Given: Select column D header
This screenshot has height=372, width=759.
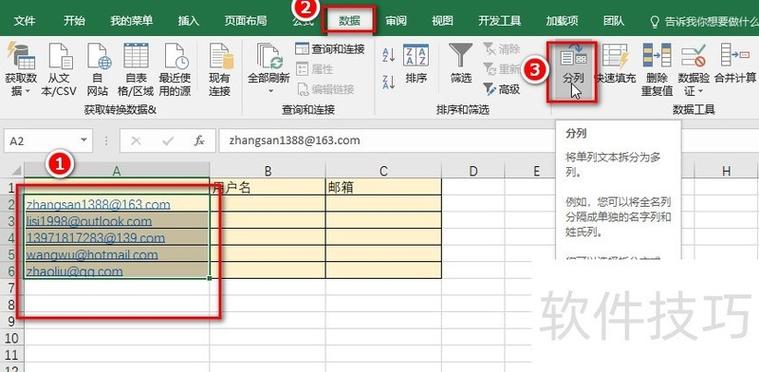Looking at the screenshot, I should (x=473, y=170).
